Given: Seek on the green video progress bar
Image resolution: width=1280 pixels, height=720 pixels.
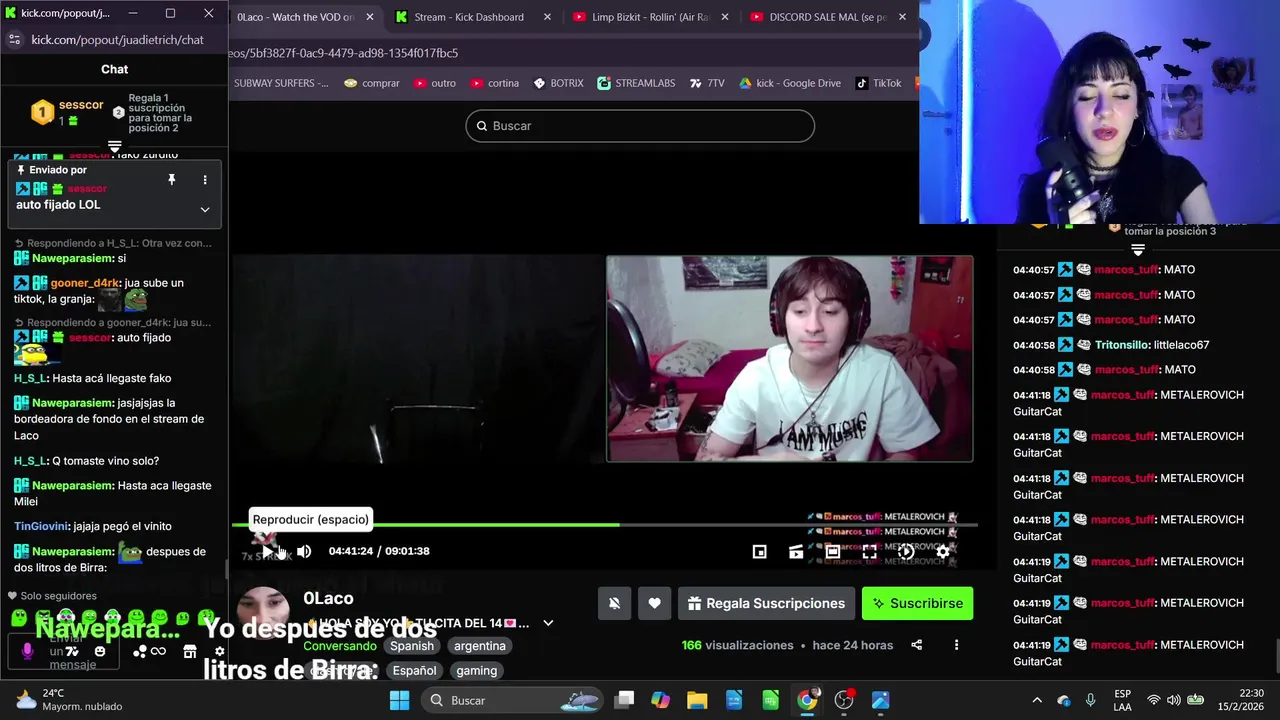Looking at the screenshot, I should [604, 524].
